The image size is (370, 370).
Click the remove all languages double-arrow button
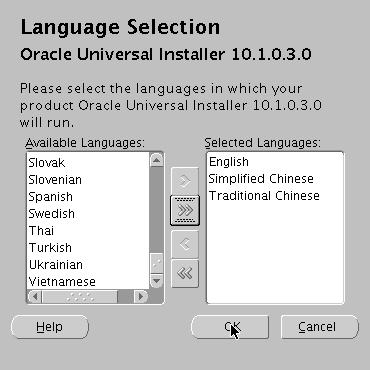(185, 274)
